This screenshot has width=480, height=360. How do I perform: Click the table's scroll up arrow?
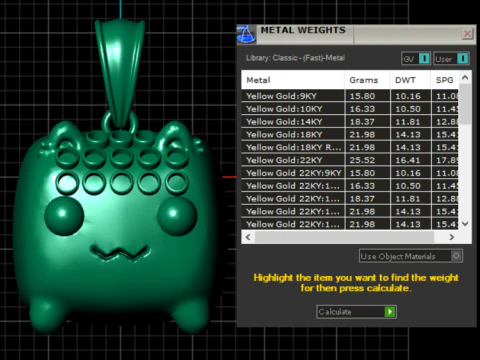click(x=465, y=78)
